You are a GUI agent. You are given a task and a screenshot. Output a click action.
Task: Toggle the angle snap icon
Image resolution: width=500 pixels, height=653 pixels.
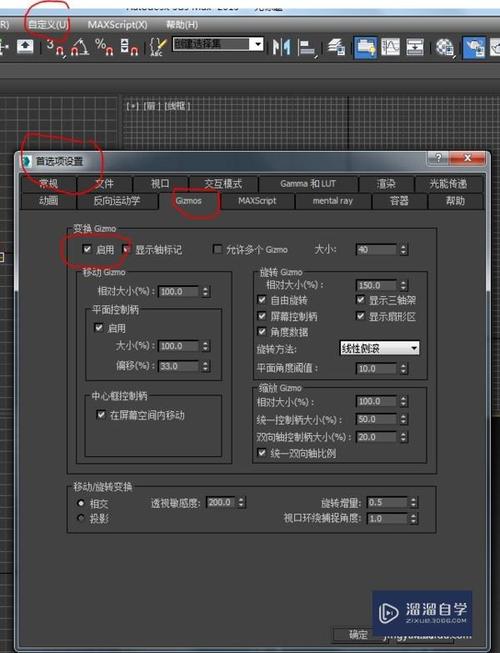[80, 47]
